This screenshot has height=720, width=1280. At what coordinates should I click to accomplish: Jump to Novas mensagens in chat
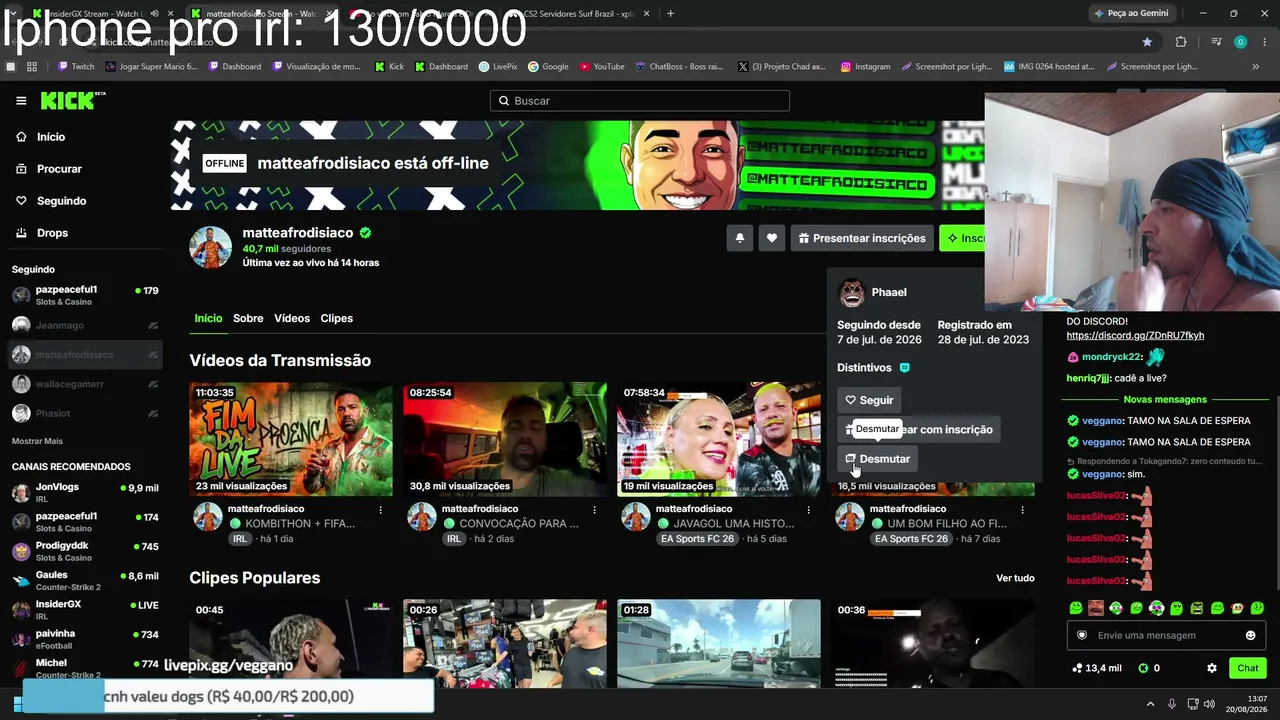1165,400
